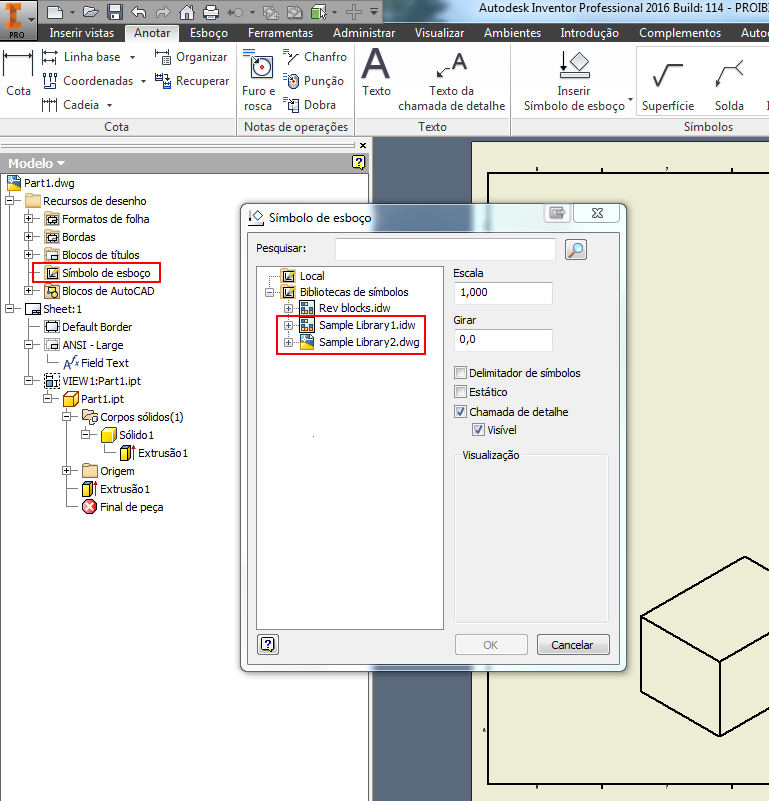Open the Esboço ribbon tab
The height and width of the screenshot is (801, 769).
click(x=208, y=33)
